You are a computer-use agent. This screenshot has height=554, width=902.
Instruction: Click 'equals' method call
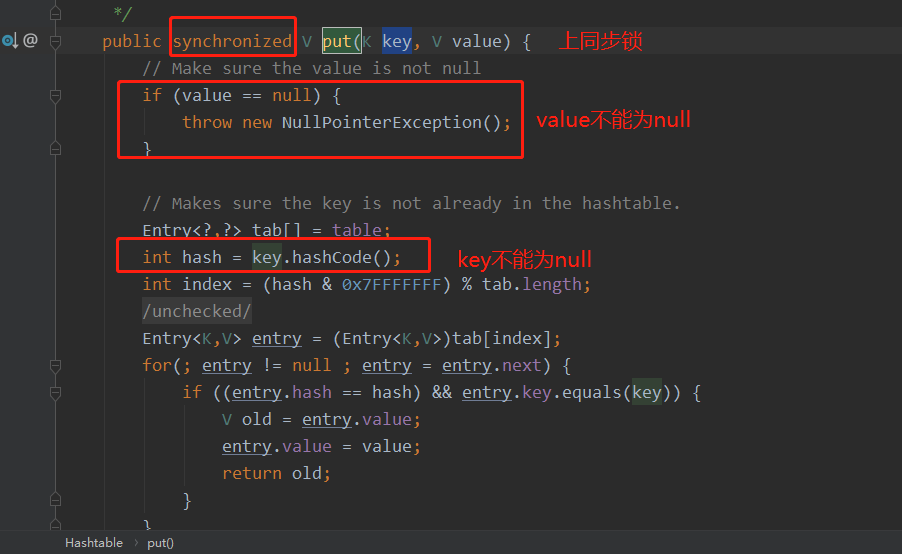(x=591, y=392)
